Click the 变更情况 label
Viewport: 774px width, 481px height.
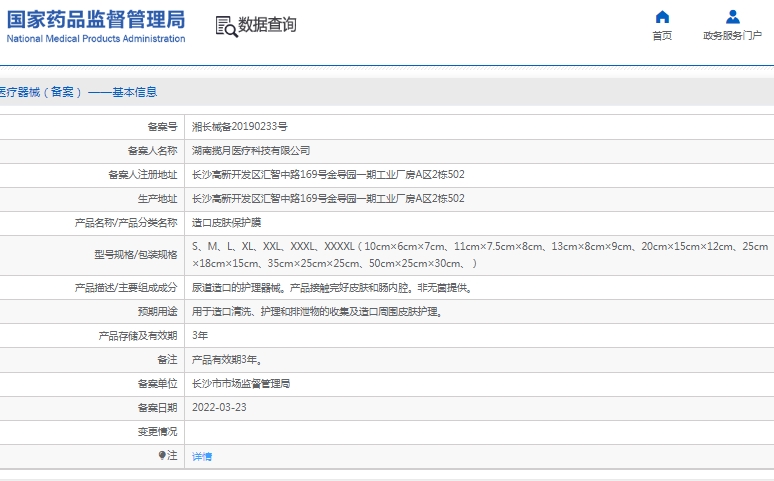pos(157,432)
